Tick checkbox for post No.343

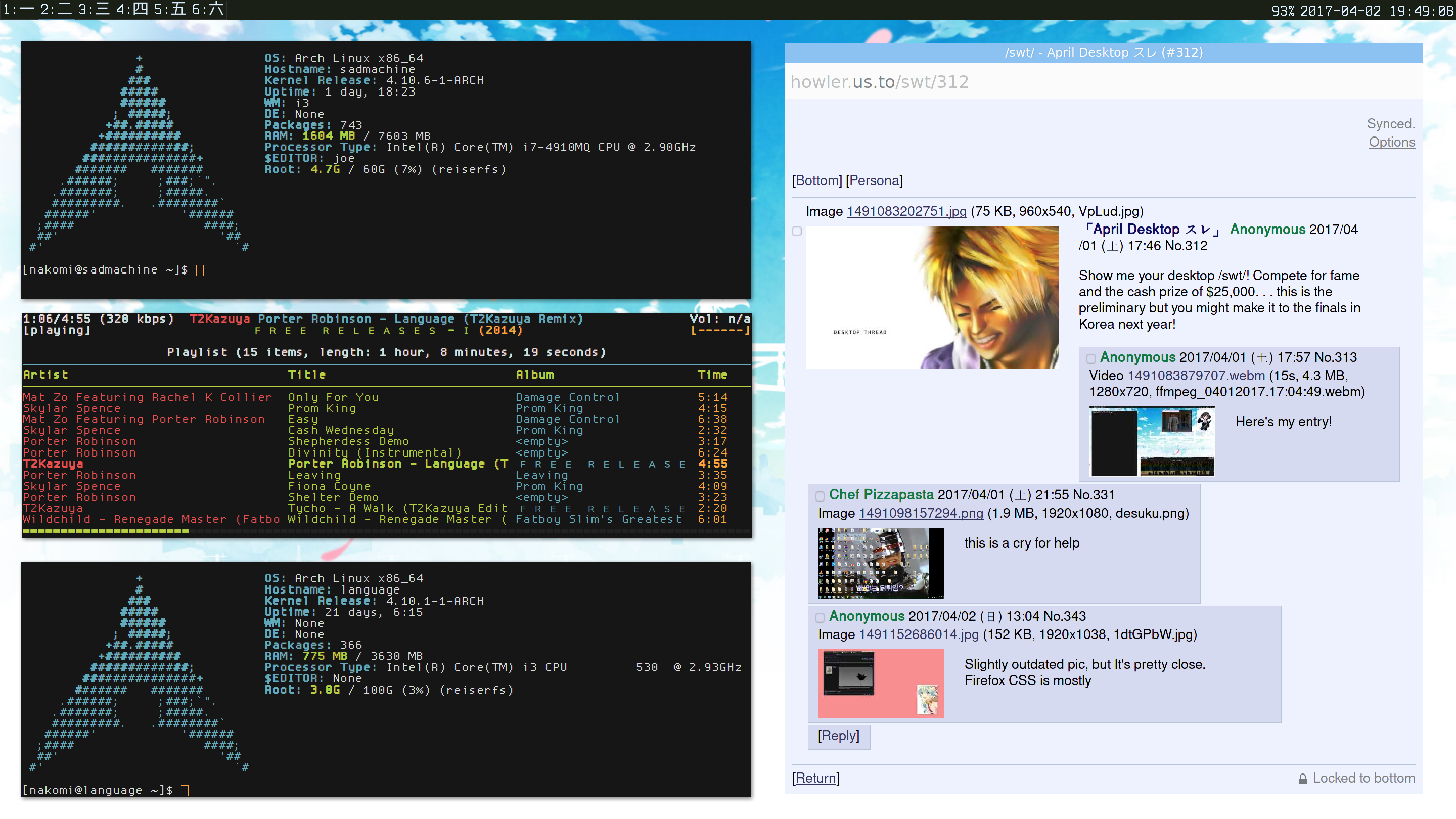[820, 617]
